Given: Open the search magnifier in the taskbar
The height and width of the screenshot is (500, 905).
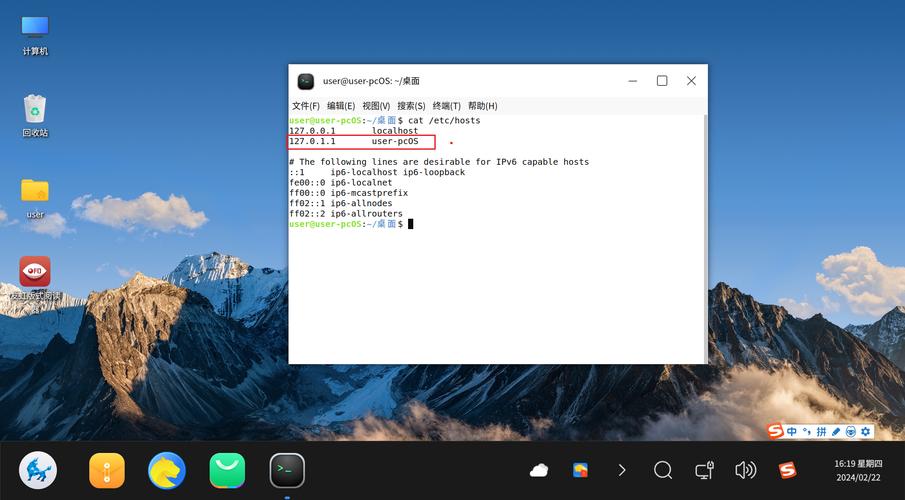Looking at the screenshot, I should tap(663, 470).
